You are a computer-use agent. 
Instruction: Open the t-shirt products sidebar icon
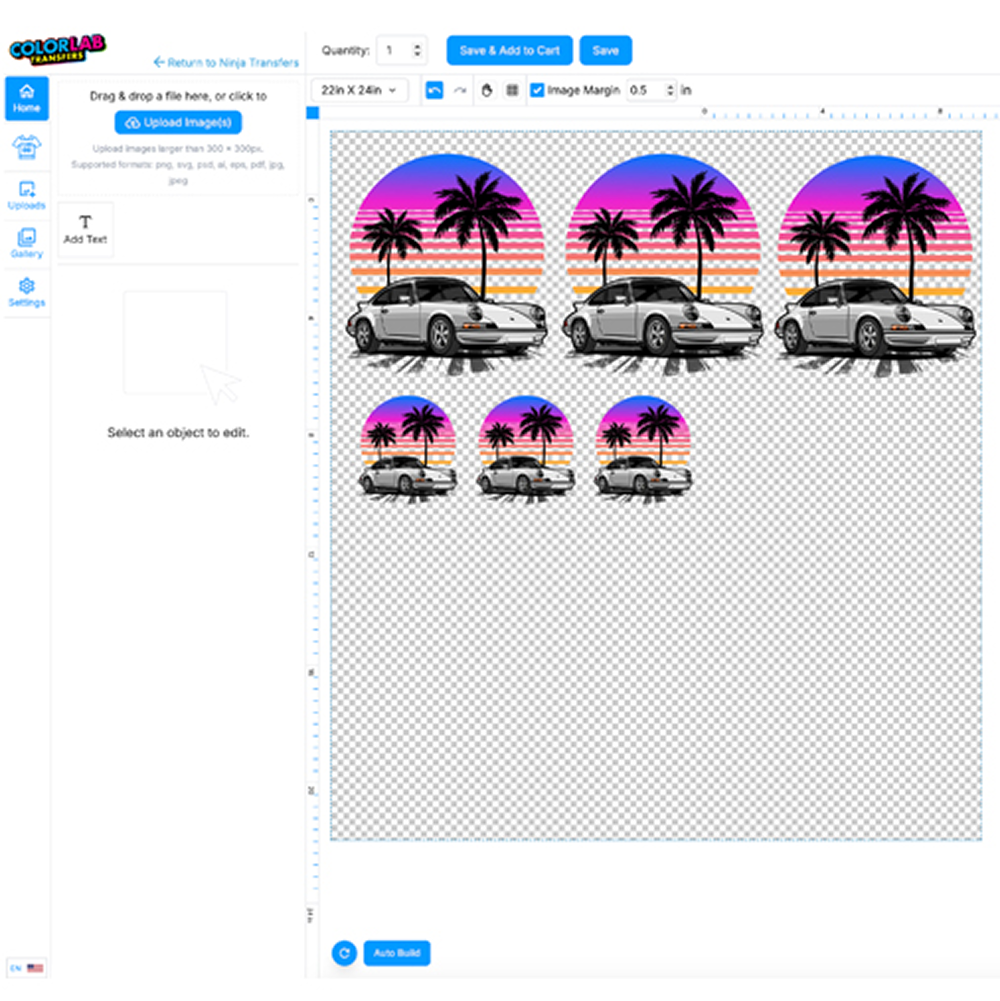(27, 147)
